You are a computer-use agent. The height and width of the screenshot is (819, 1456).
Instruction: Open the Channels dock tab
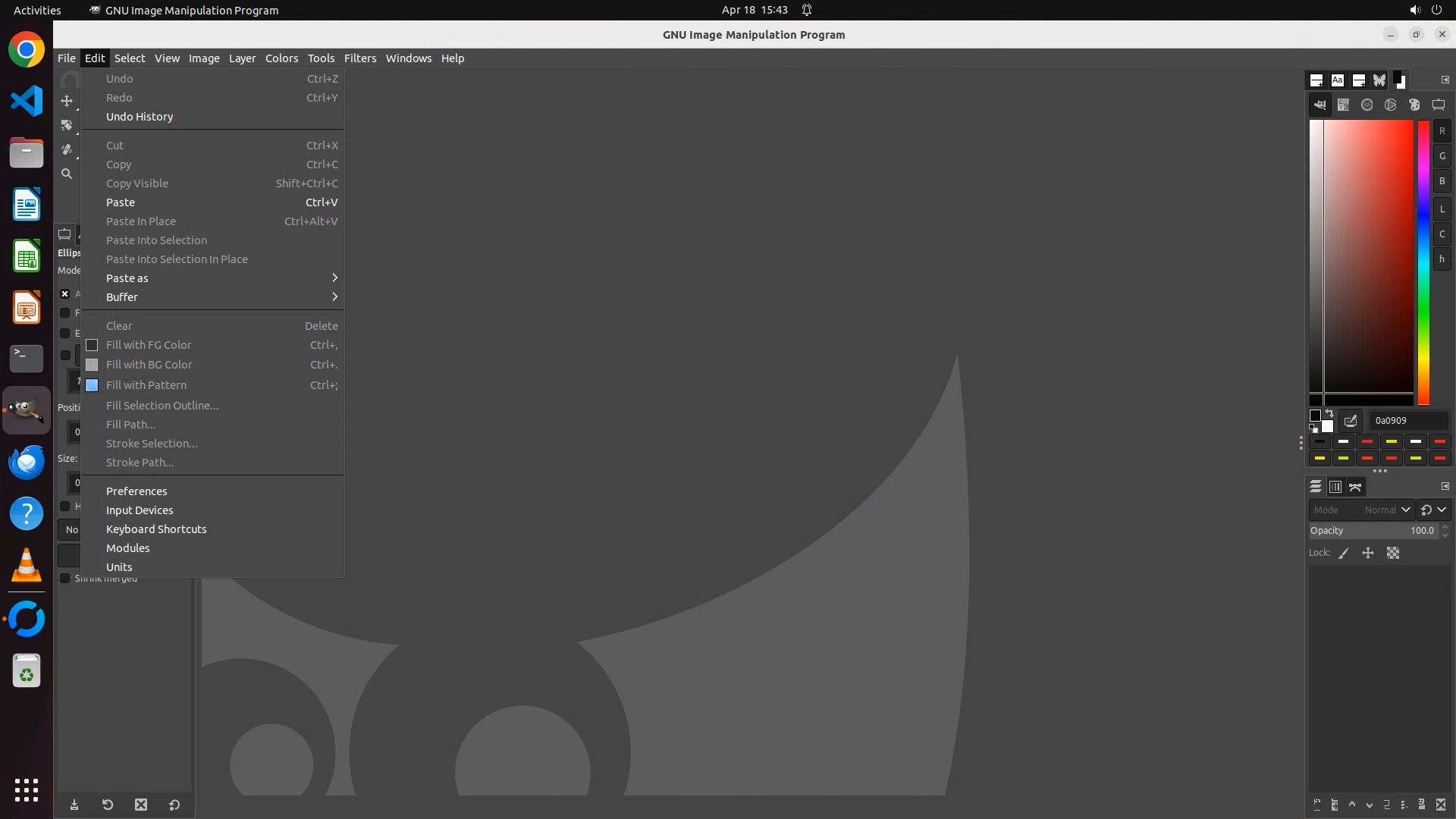(x=1335, y=487)
